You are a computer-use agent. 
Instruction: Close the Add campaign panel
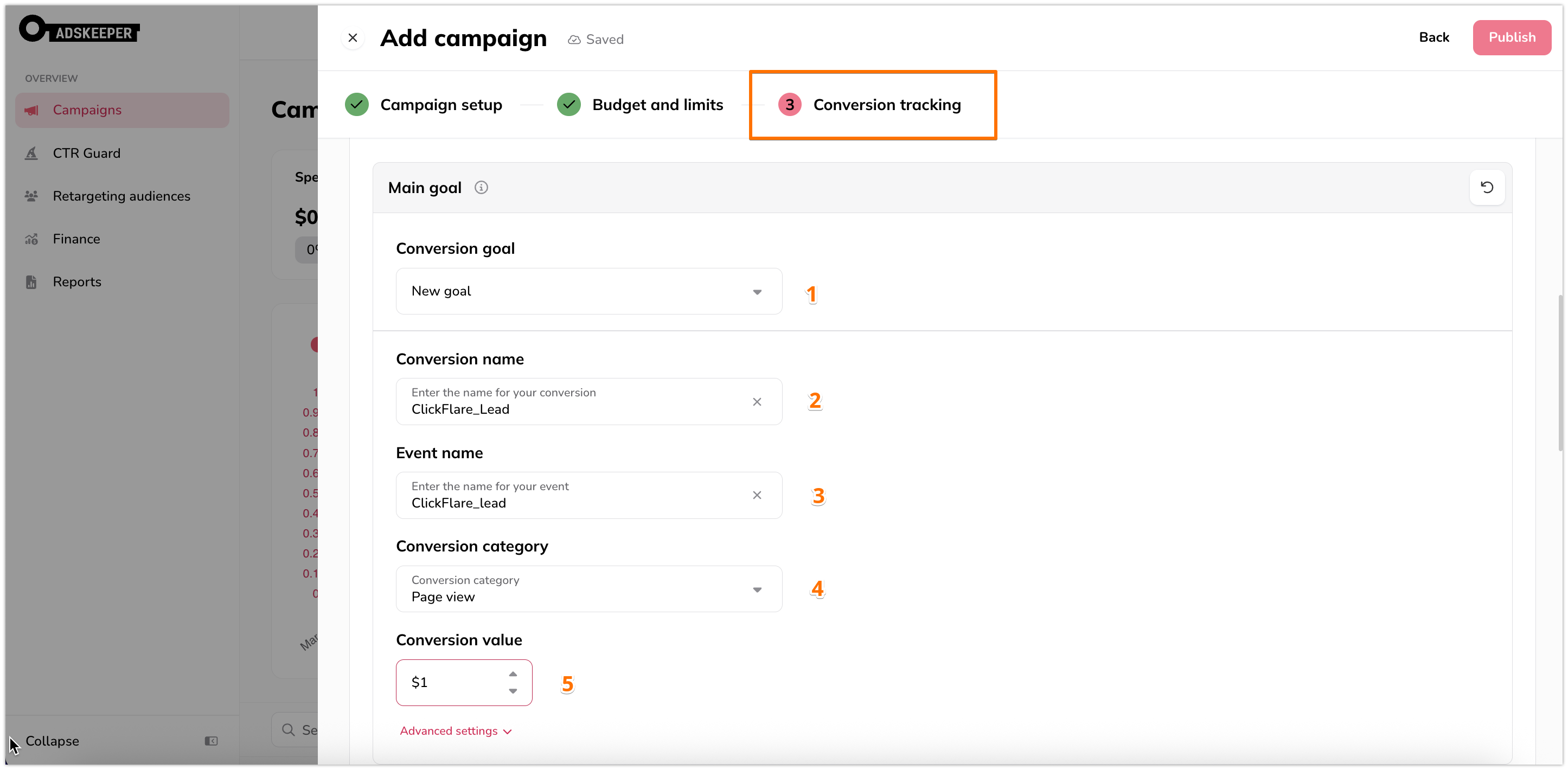pos(353,38)
